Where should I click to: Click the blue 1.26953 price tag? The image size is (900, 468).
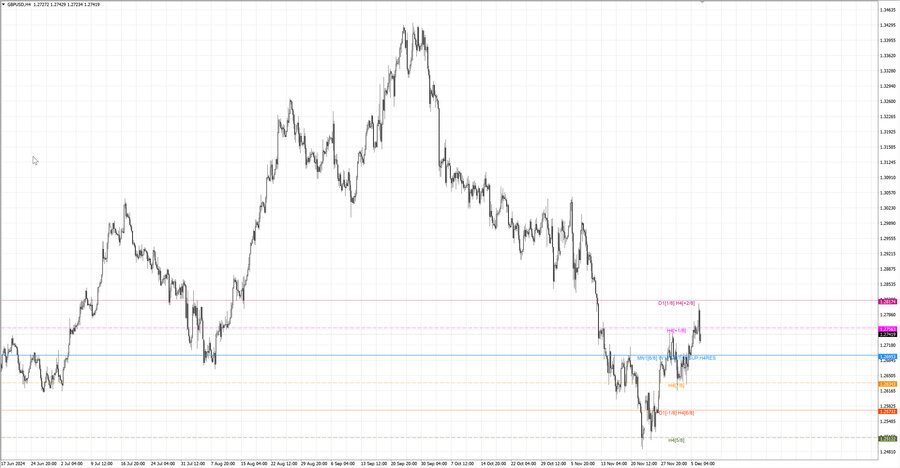[888, 357]
